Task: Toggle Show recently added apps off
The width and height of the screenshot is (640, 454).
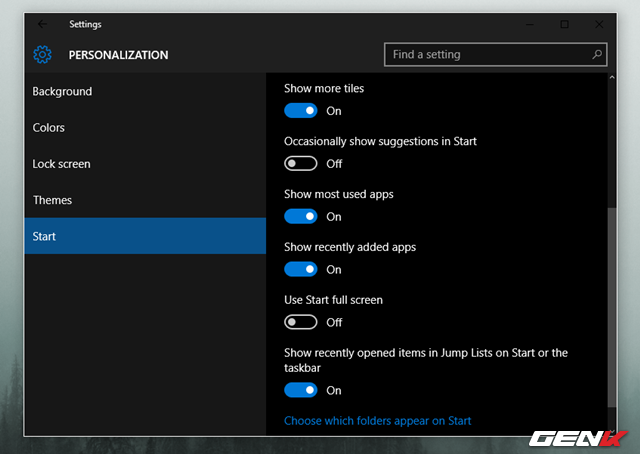Action: point(300,269)
